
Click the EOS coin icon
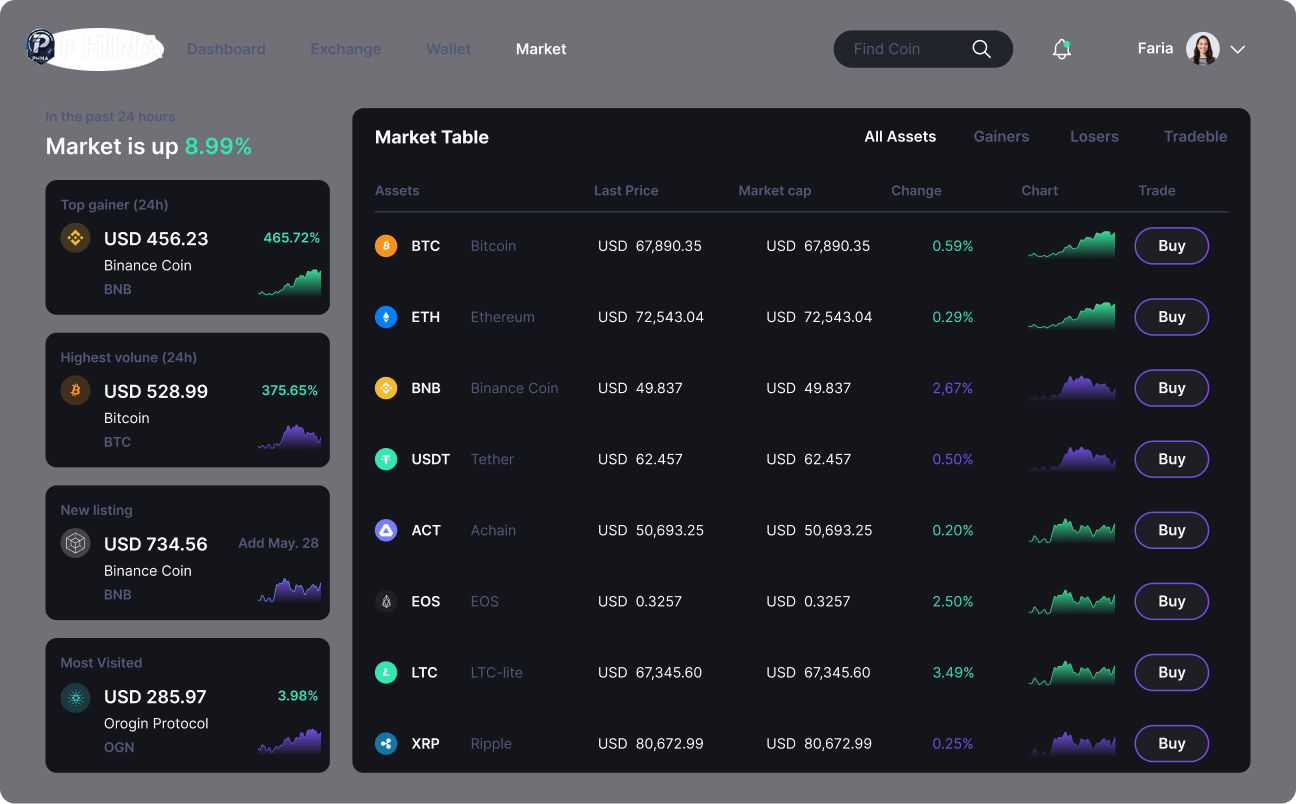pos(386,601)
